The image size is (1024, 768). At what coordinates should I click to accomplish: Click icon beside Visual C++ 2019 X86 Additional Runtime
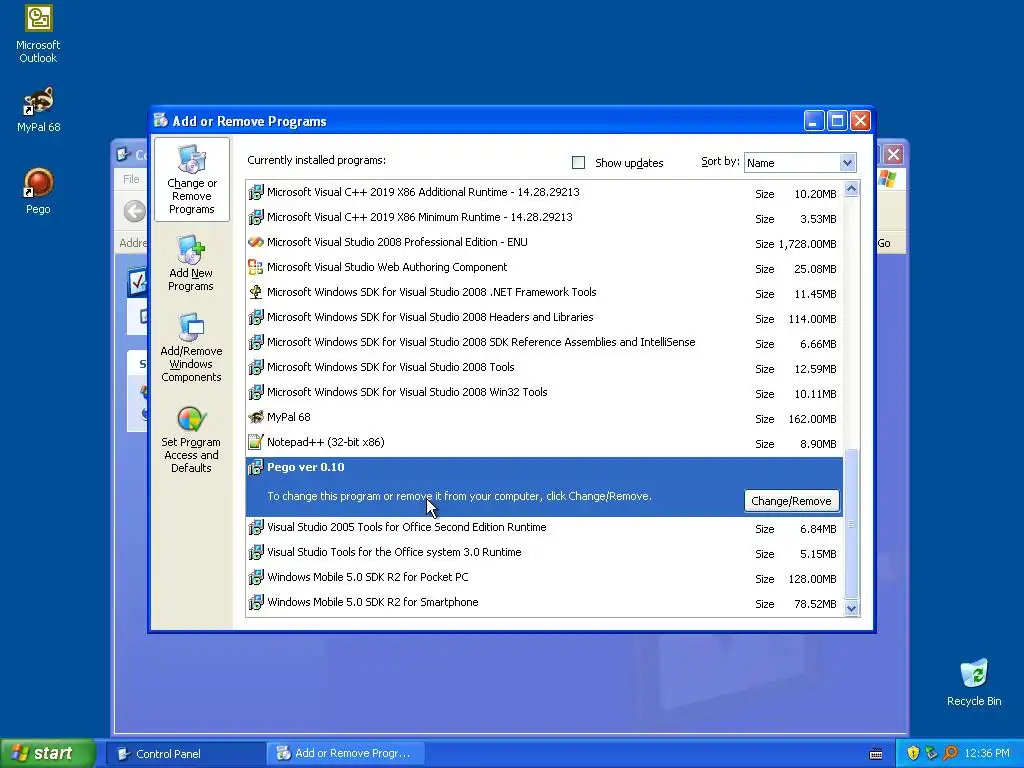tap(256, 193)
